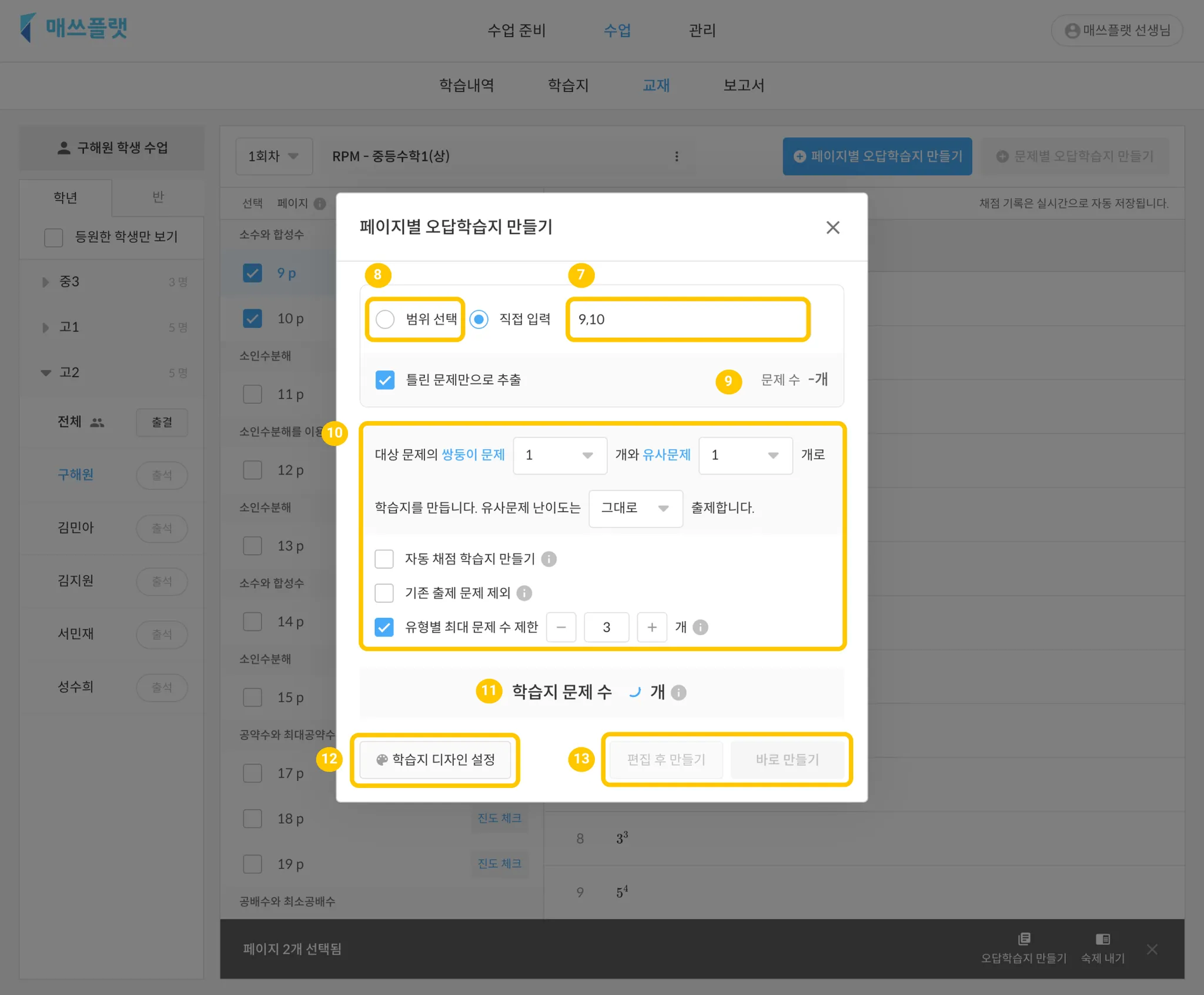Select the 범위 선택 radio button
Viewport: 1204px width, 995px height.
[385, 319]
